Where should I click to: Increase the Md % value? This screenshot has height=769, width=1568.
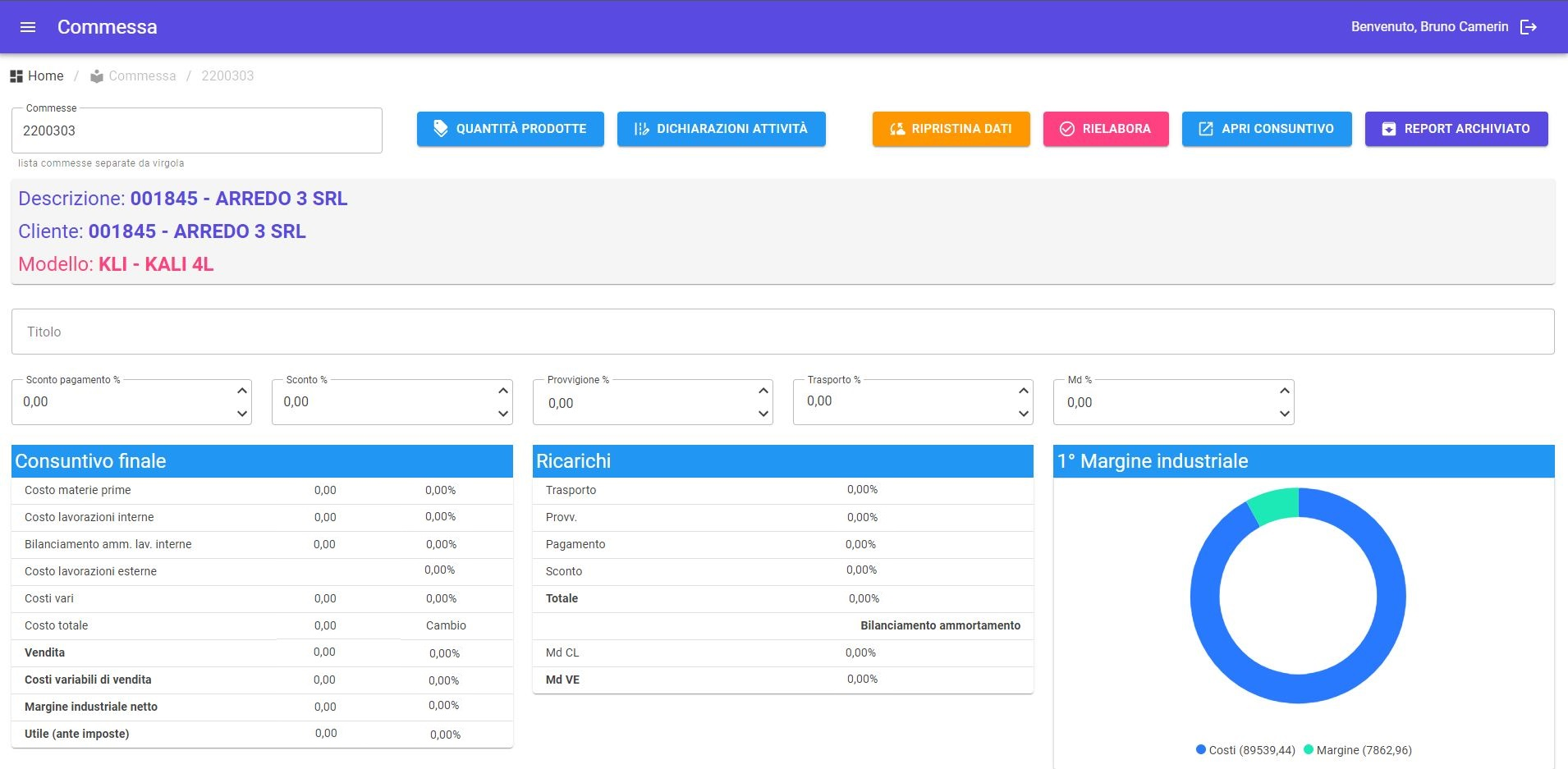[1285, 391]
